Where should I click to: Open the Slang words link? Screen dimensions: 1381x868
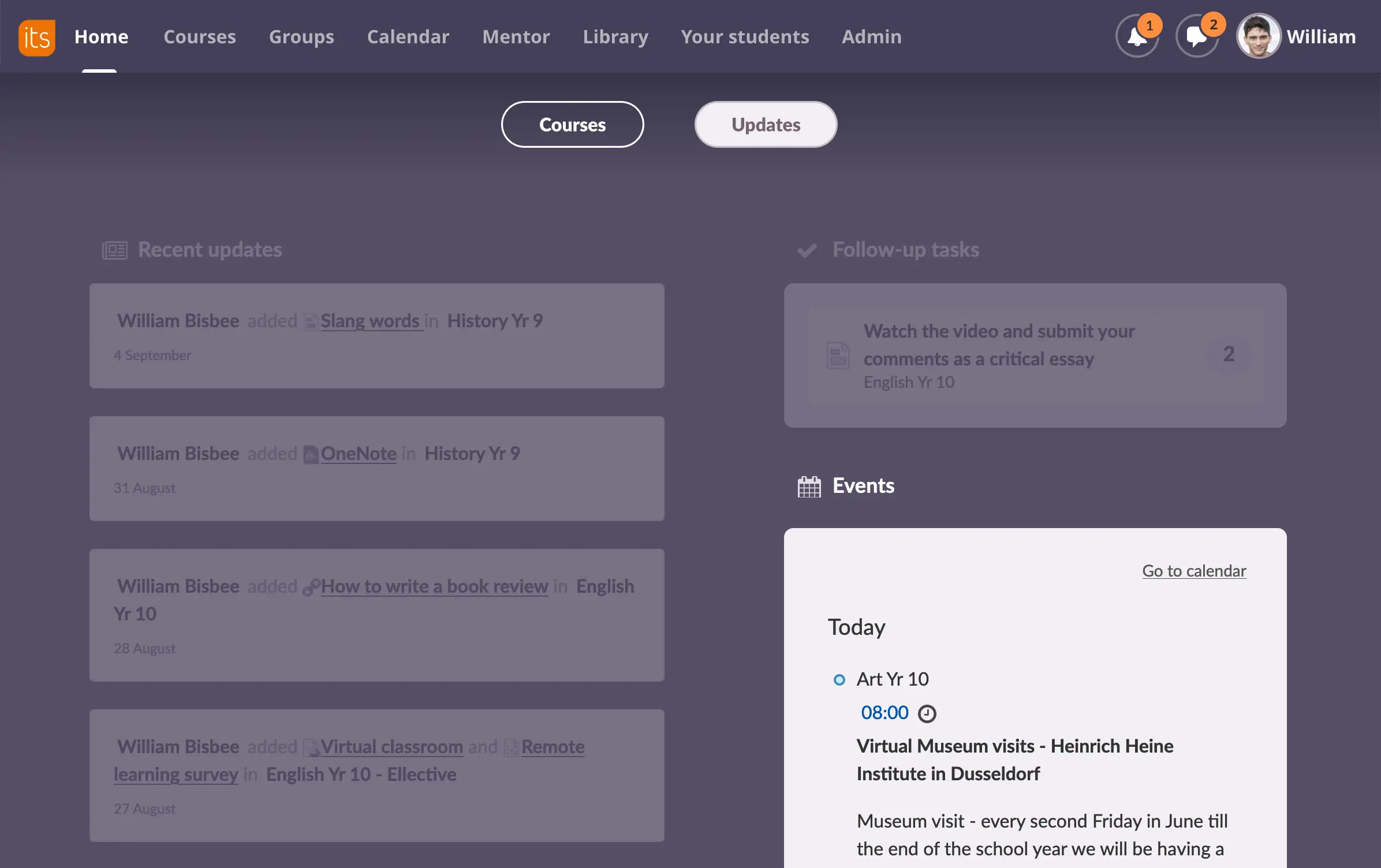click(370, 321)
